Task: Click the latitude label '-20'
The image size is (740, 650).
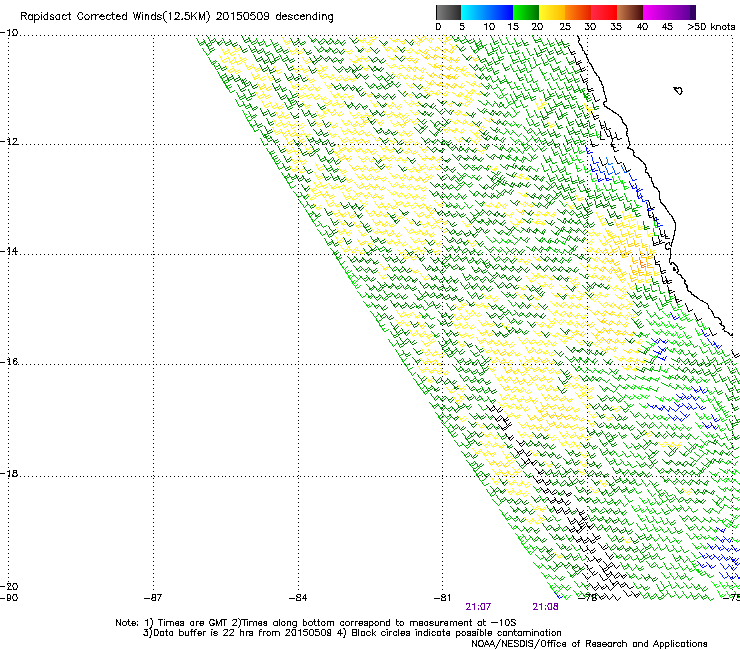Action: pyautogui.click(x=9, y=586)
